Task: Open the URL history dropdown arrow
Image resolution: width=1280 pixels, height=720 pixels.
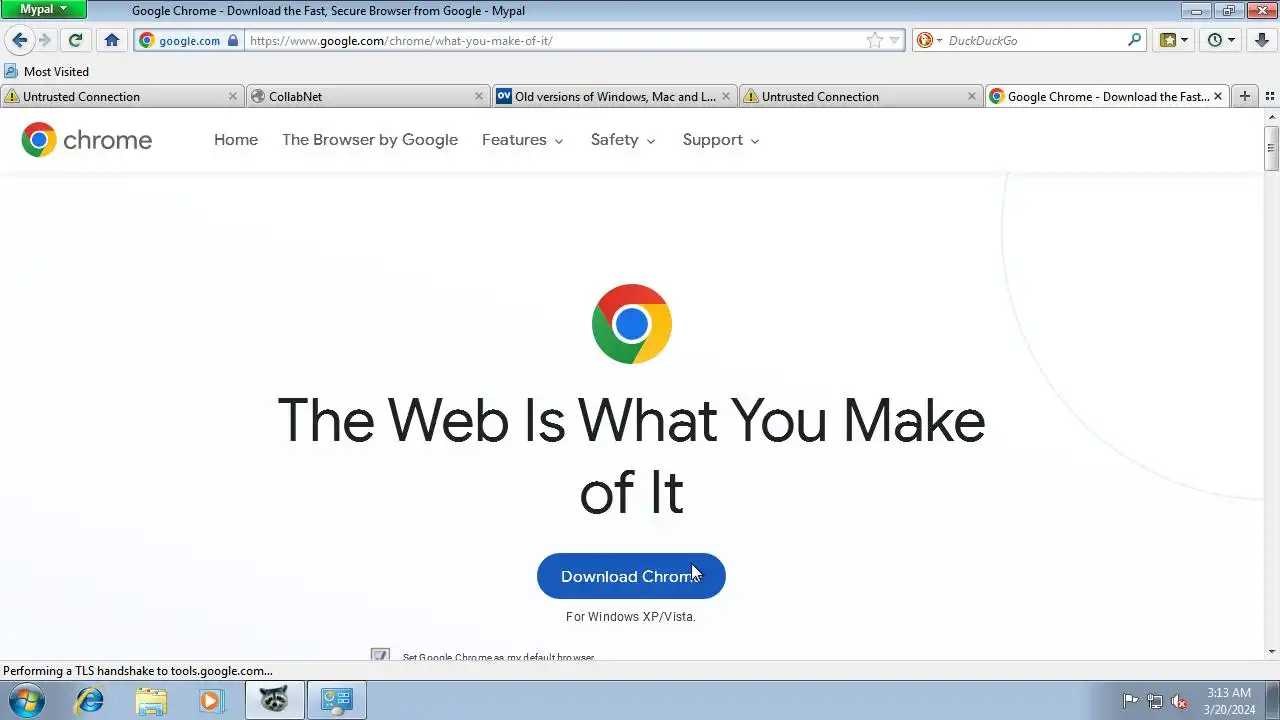Action: coord(895,40)
